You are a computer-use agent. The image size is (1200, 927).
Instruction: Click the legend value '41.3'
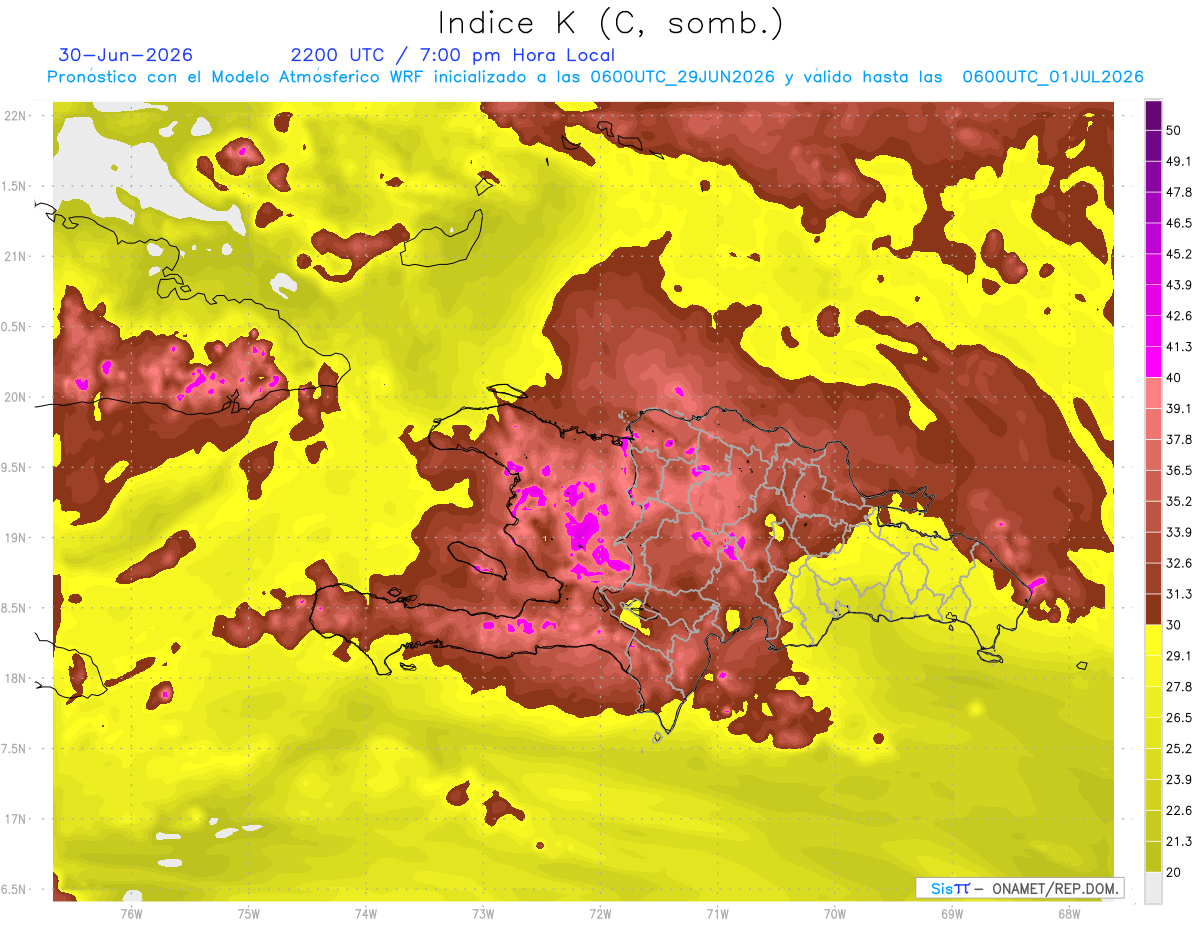[1178, 347]
